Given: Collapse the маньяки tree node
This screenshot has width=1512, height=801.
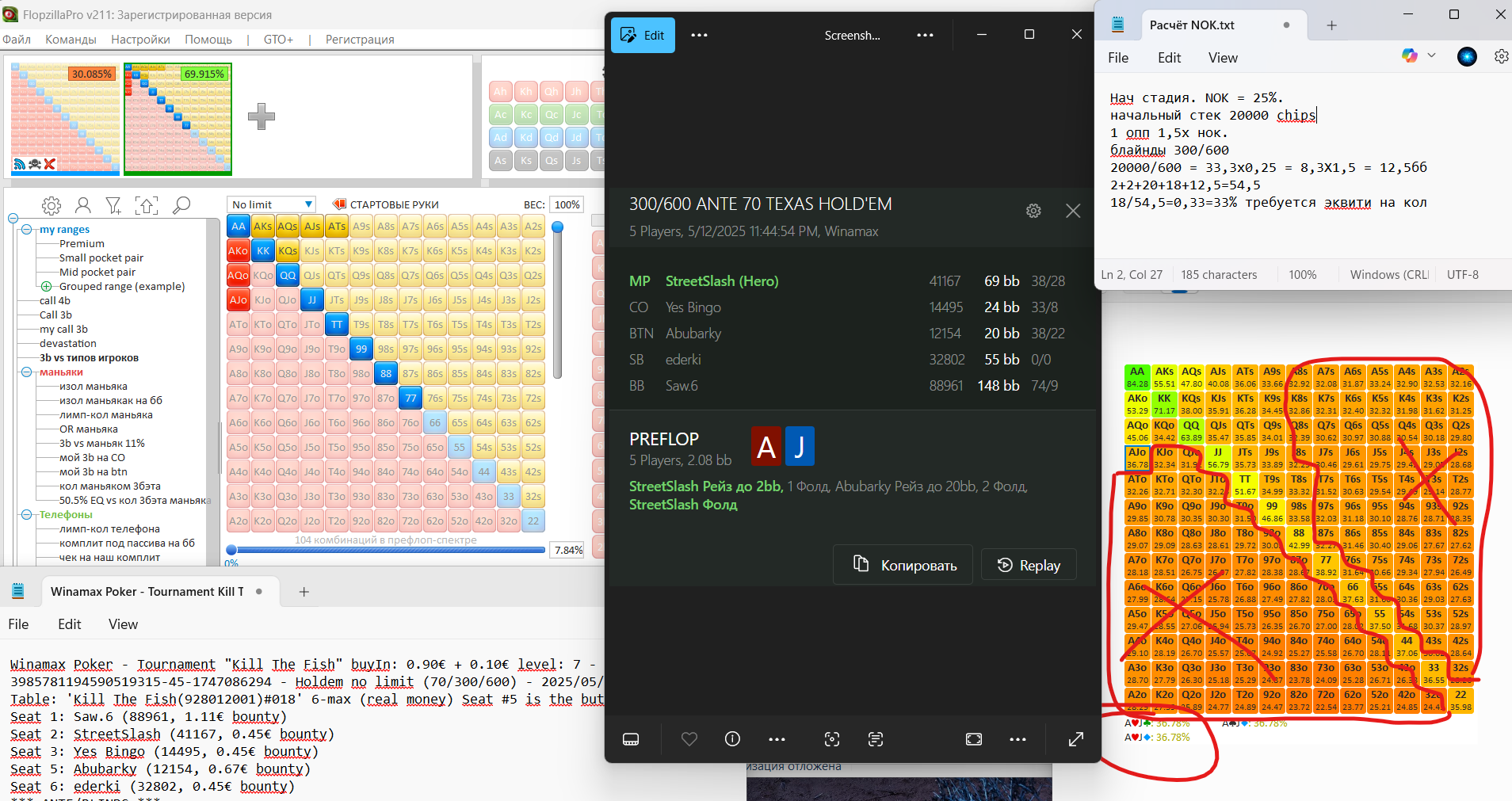Looking at the screenshot, I should tap(26, 372).
